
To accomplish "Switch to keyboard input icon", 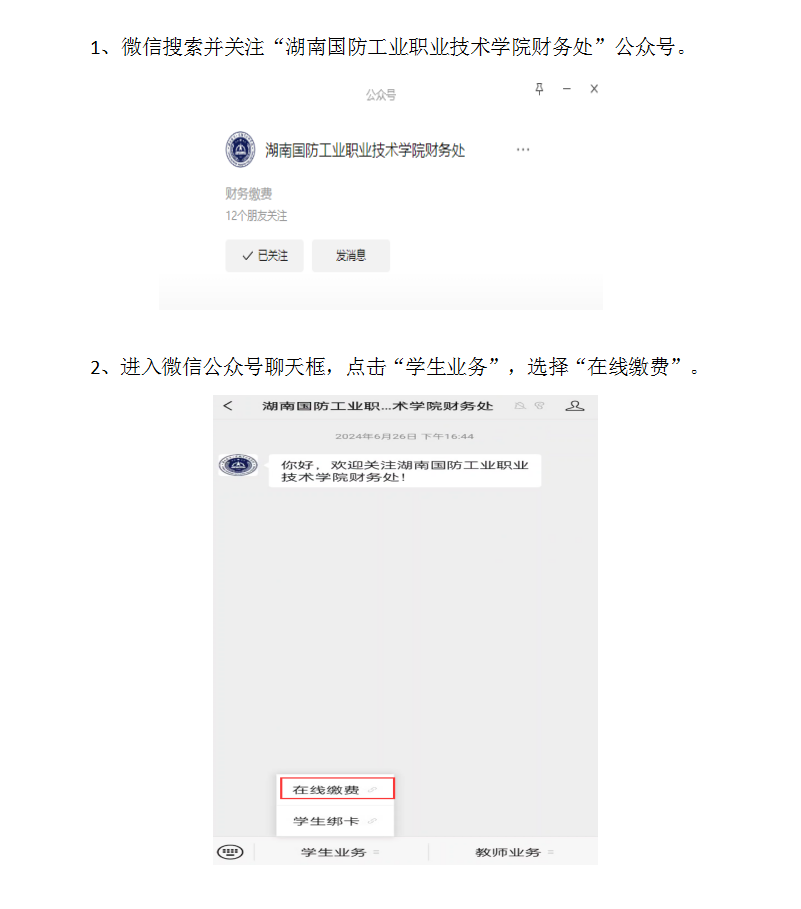I will click(230, 852).
